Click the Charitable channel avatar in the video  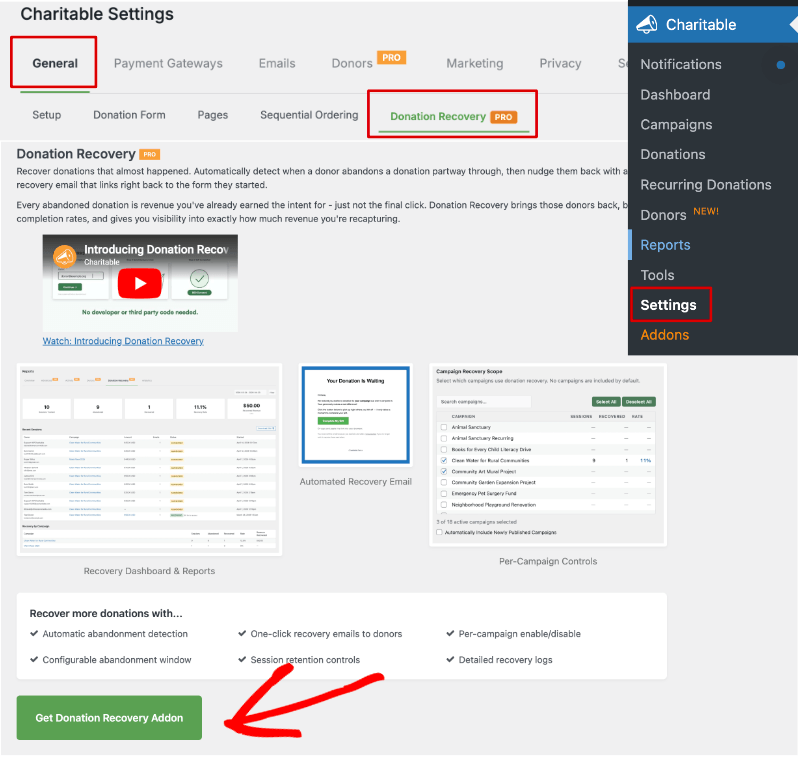pos(65,256)
